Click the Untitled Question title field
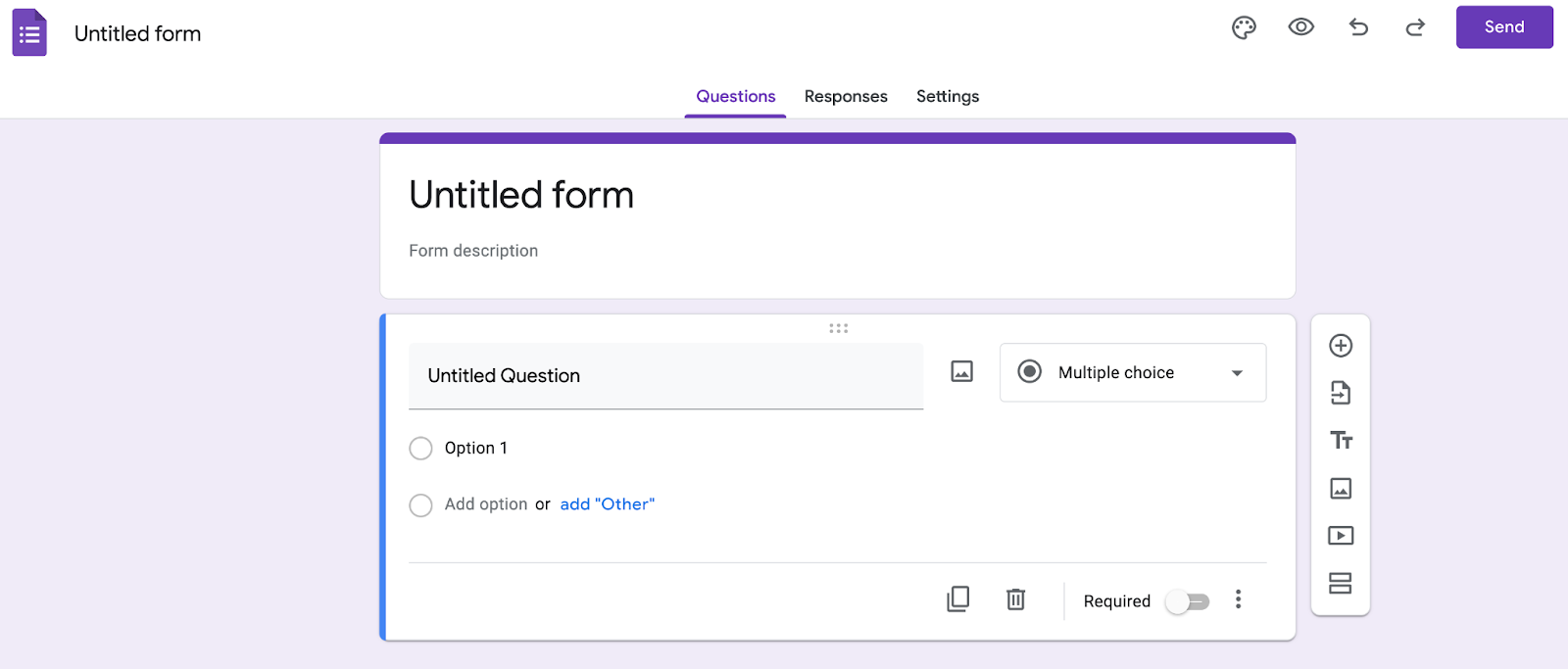1568x669 pixels. 665,376
